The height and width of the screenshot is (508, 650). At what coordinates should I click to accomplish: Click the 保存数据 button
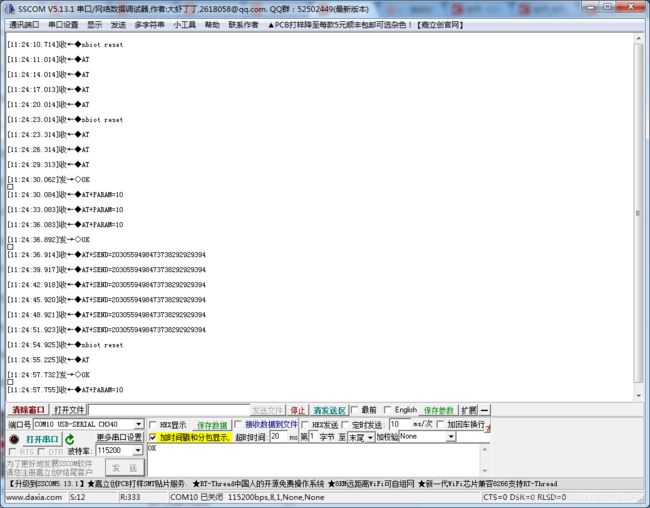click(211, 425)
